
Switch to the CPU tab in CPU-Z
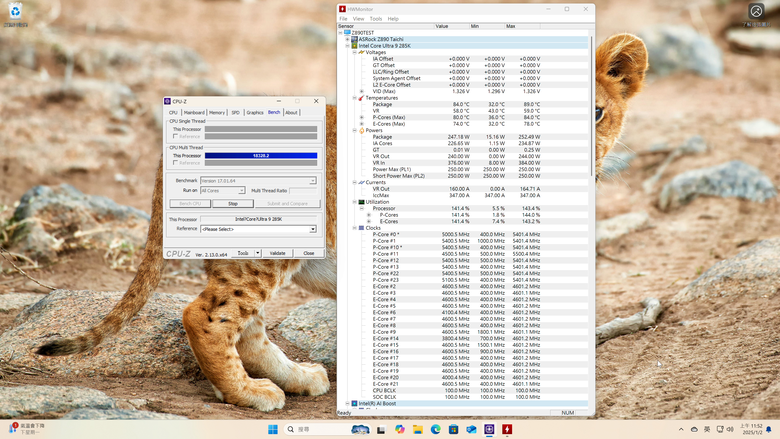point(173,112)
